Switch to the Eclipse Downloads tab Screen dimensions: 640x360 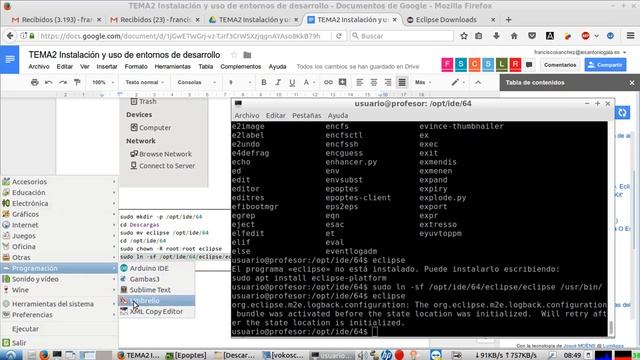[x=446, y=20]
